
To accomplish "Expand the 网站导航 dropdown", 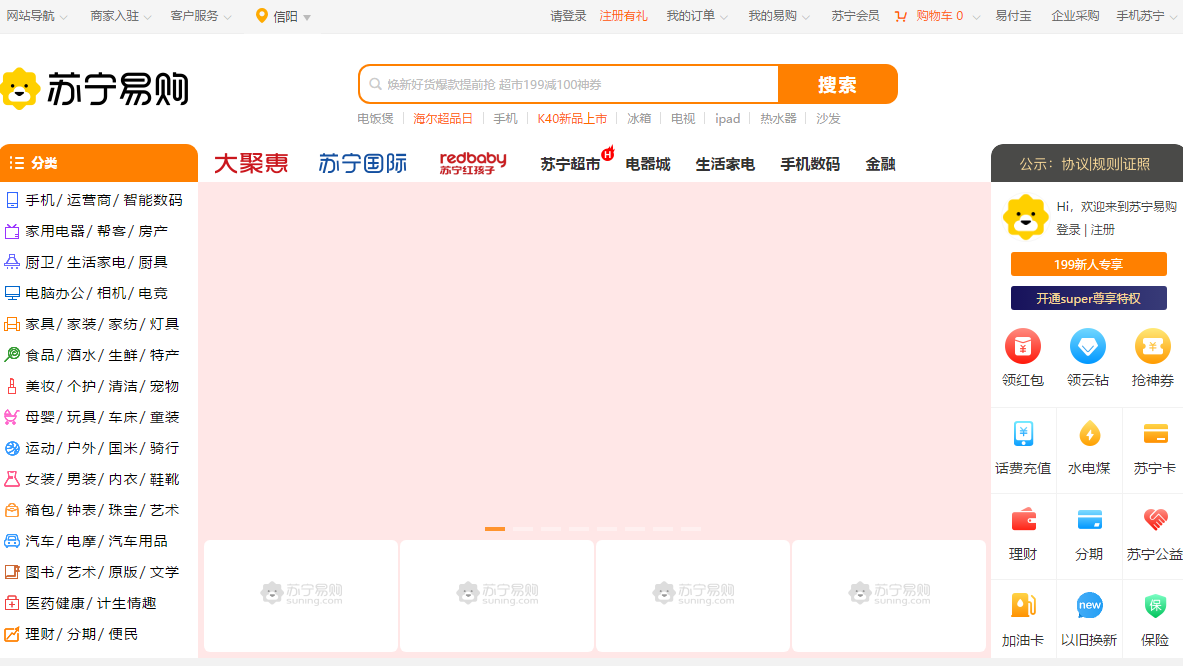I will 37,16.
